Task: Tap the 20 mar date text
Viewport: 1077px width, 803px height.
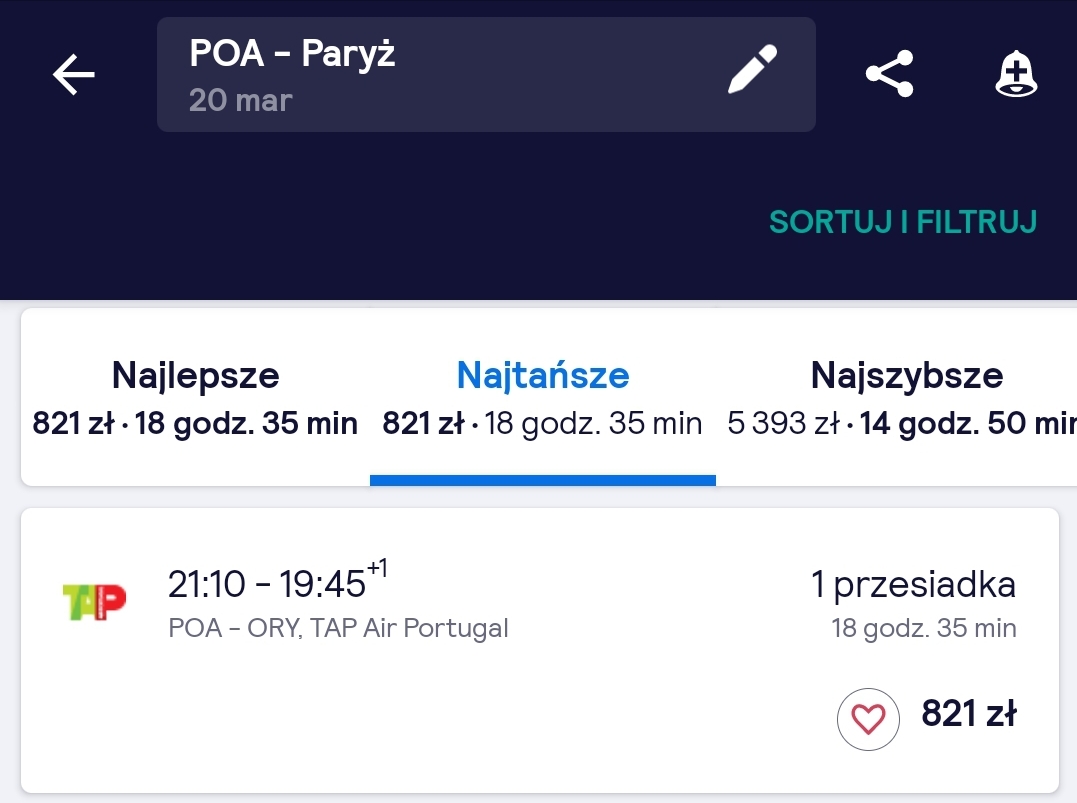Action: (x=240, y=100)
